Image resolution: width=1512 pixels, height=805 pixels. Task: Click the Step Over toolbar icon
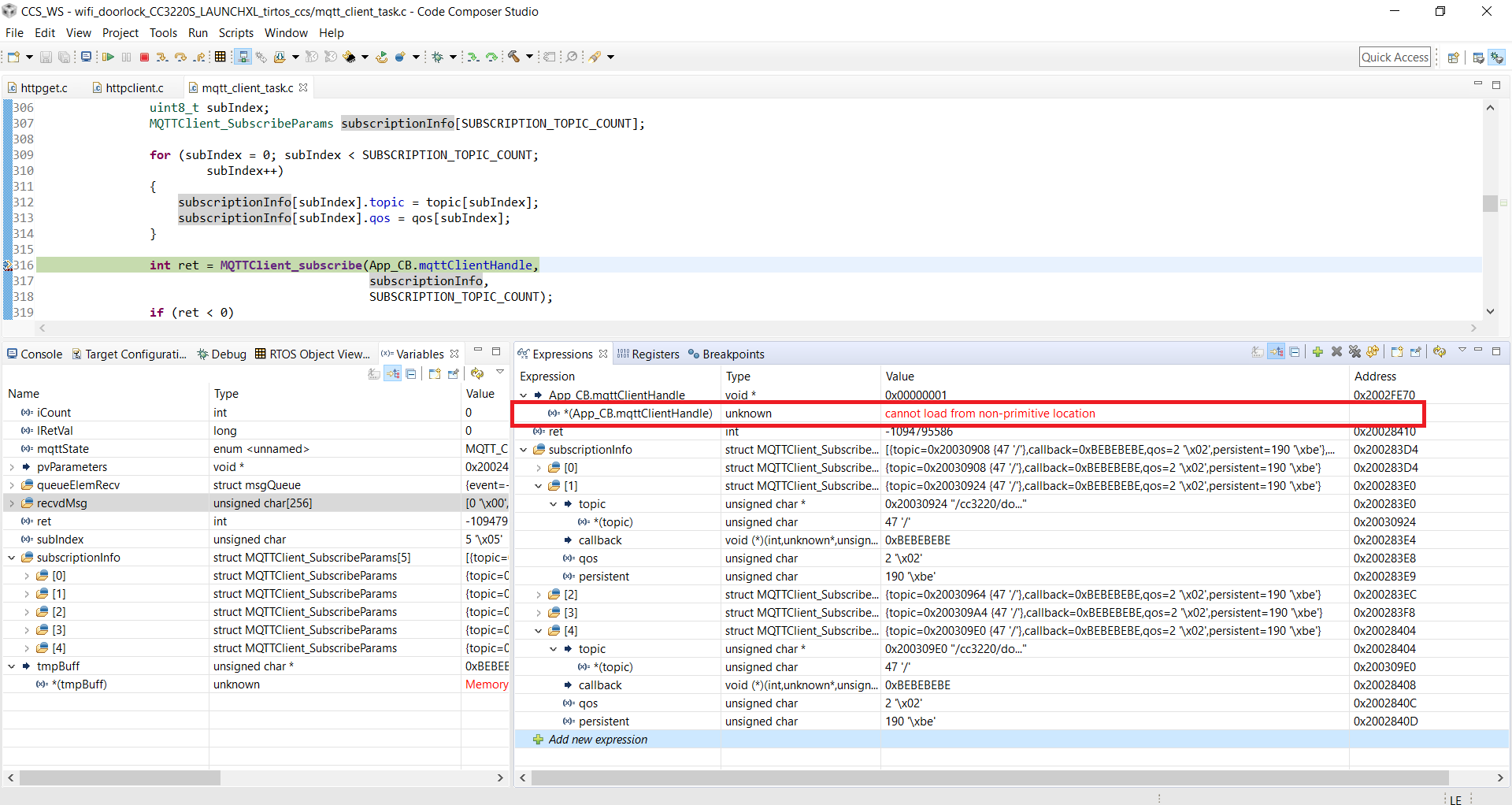[180, 57]
